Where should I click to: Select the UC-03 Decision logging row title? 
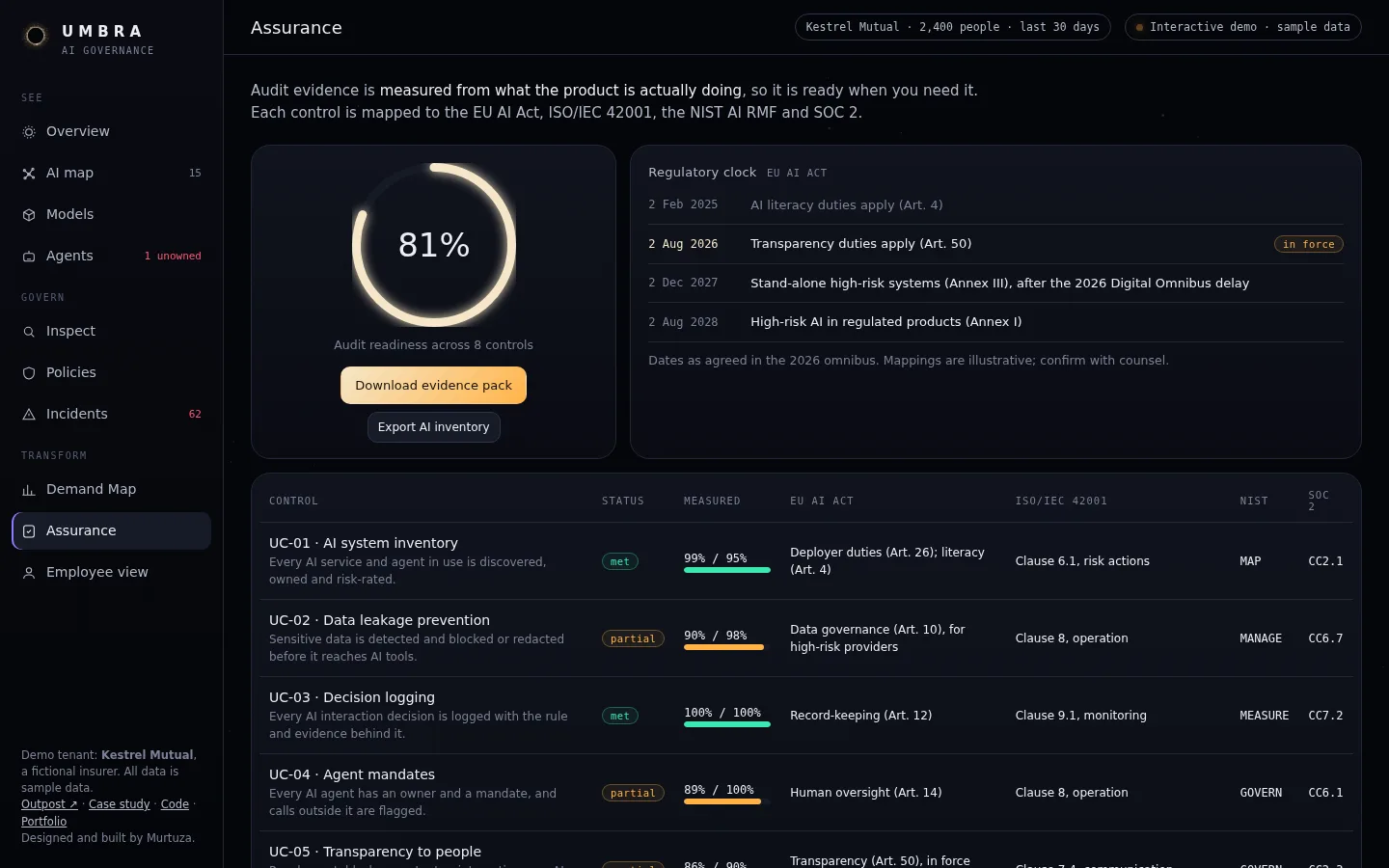pyautogui.click(x=352, y=697)
